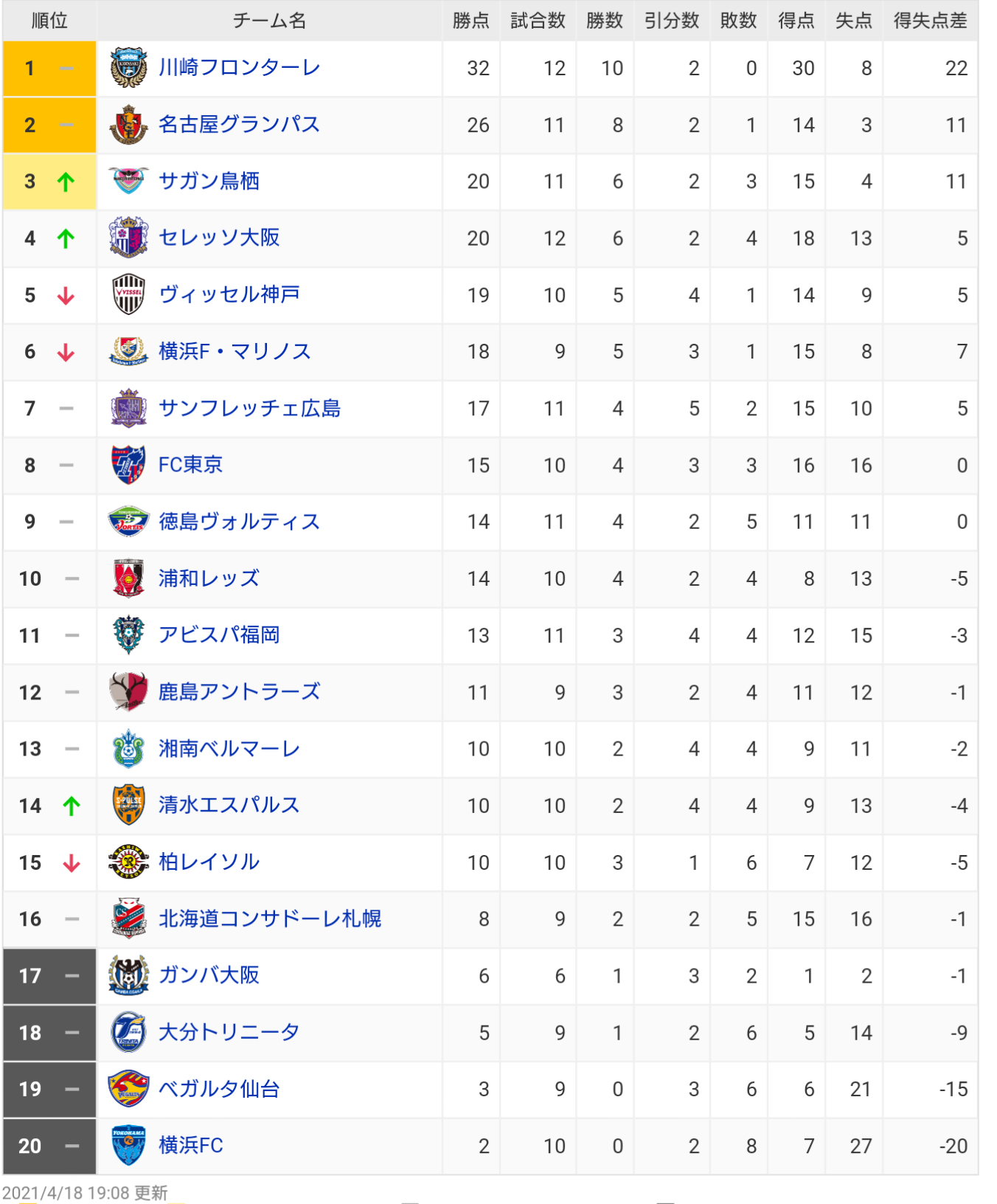Open the サガン鳥栖 team link
The width and height of the screenshot is (997, 1204).
209,181
